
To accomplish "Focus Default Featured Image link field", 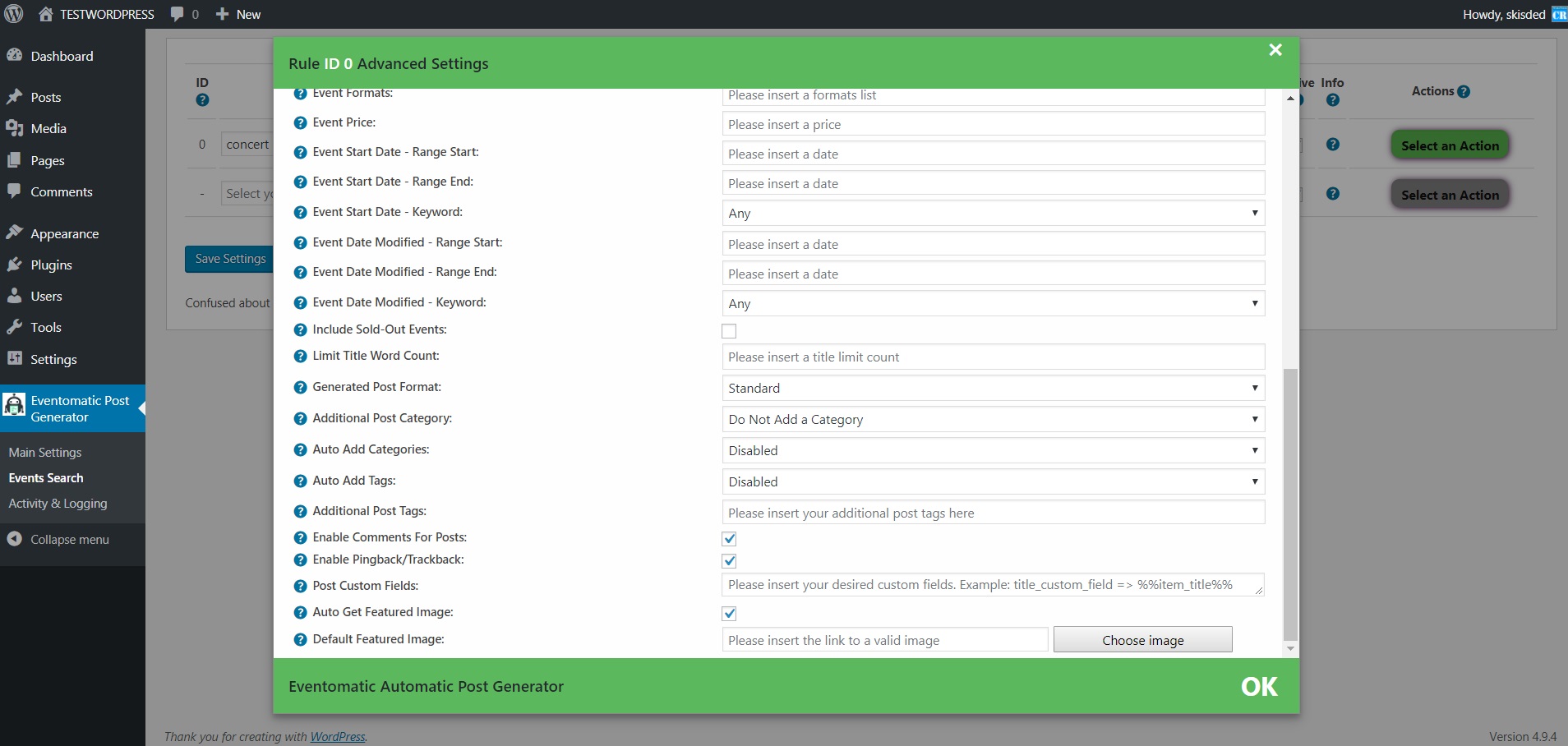I will click(x=885, y=640).
